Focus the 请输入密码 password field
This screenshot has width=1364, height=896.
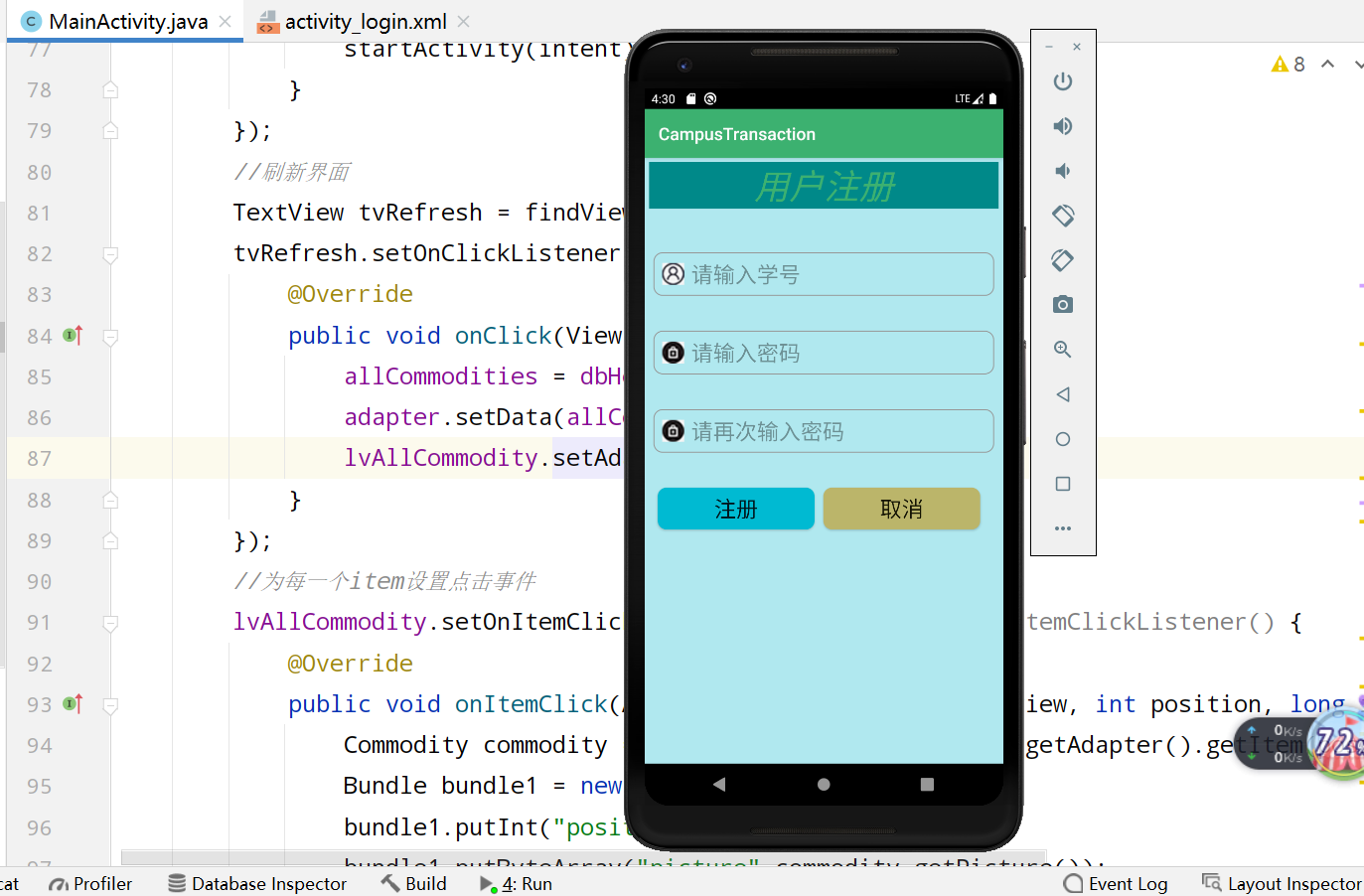click(824, 353)
